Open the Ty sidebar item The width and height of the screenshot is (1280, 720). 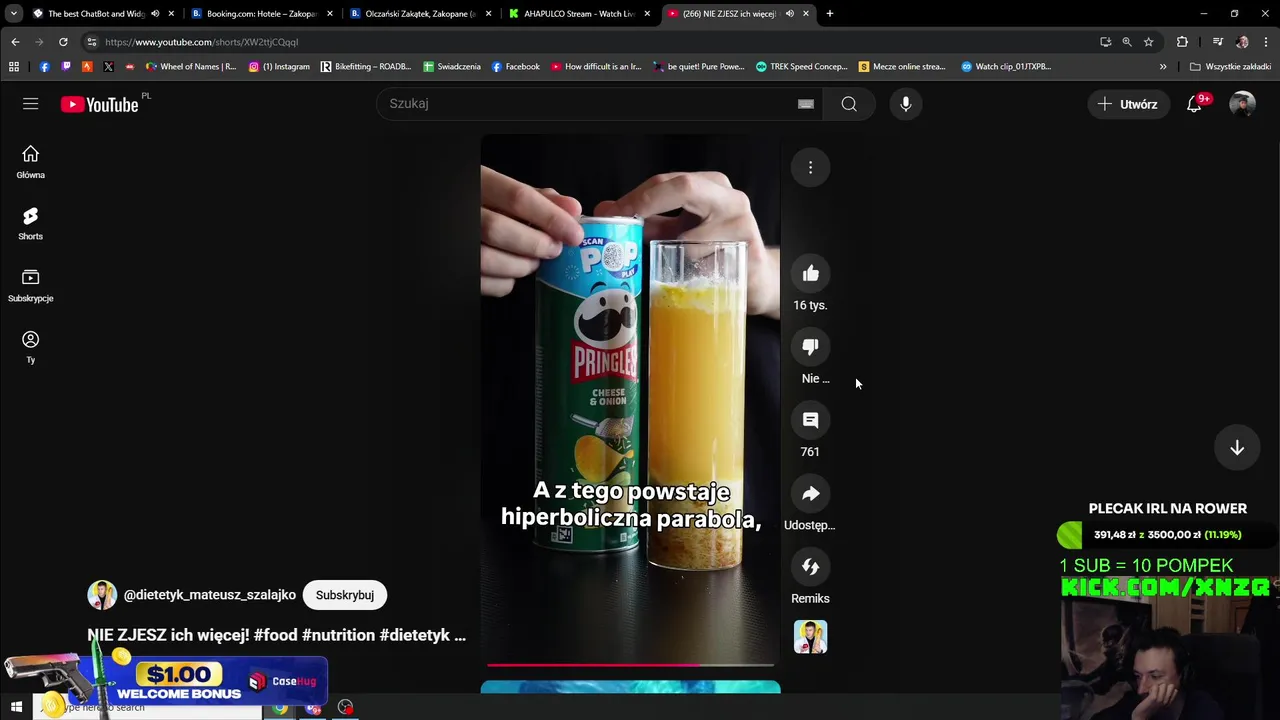click(30, 347)
